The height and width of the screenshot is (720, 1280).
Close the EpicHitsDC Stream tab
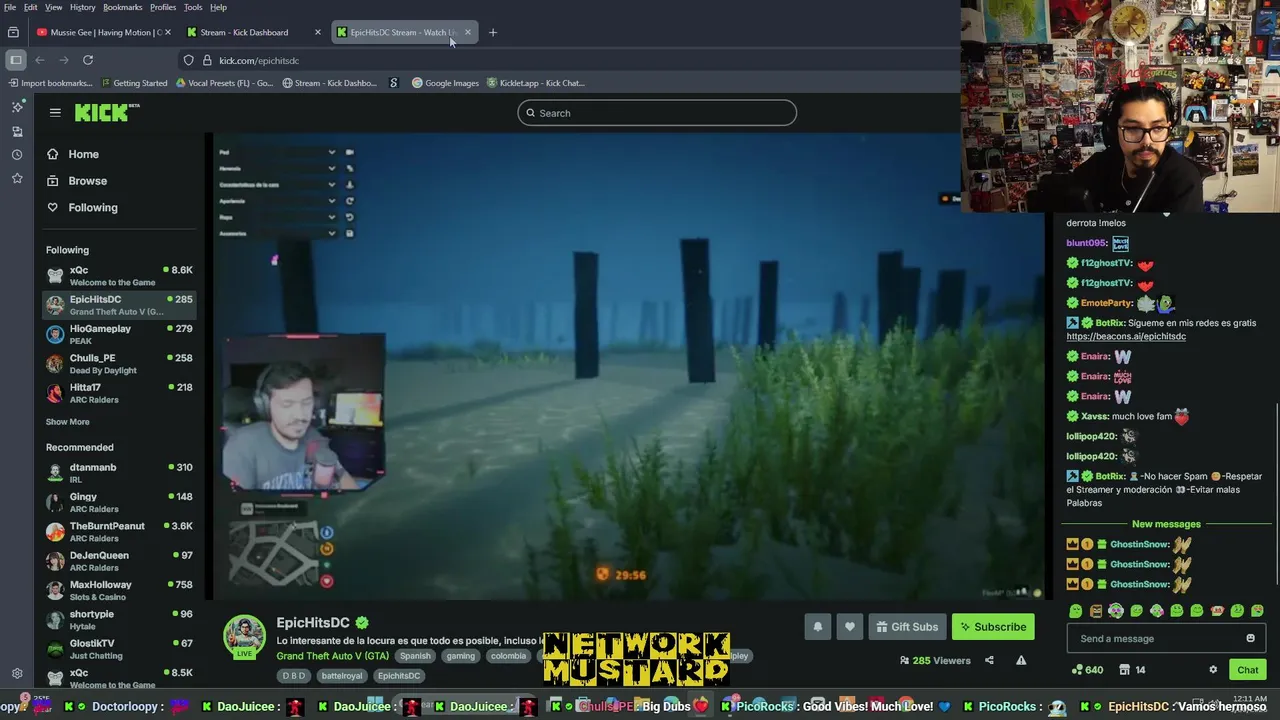(x=467, y=32)
